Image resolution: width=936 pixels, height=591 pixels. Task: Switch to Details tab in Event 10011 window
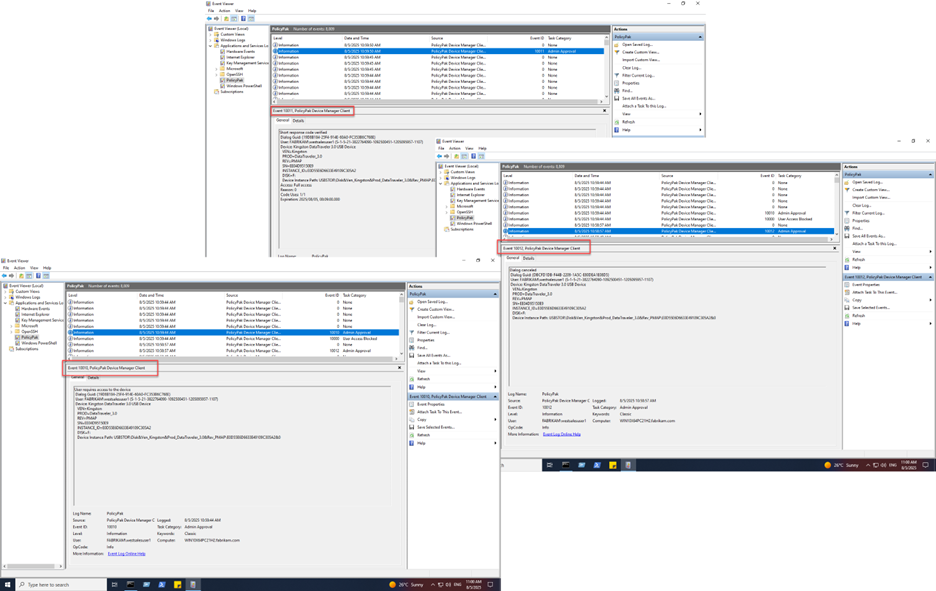click(x=298, y=120)
